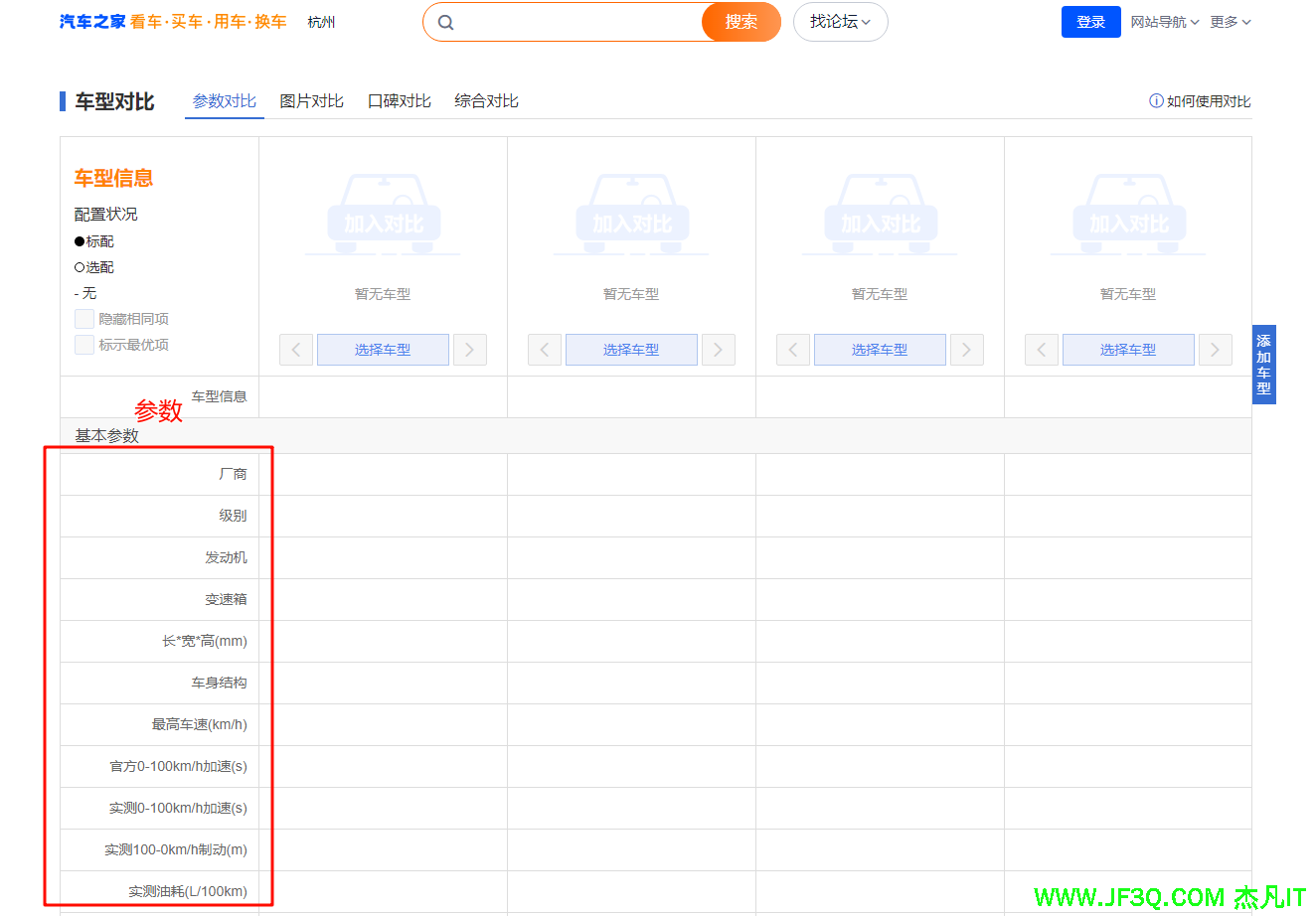
Task: Open the 网站导航 dropdown menu
Action: point(1164,22)
